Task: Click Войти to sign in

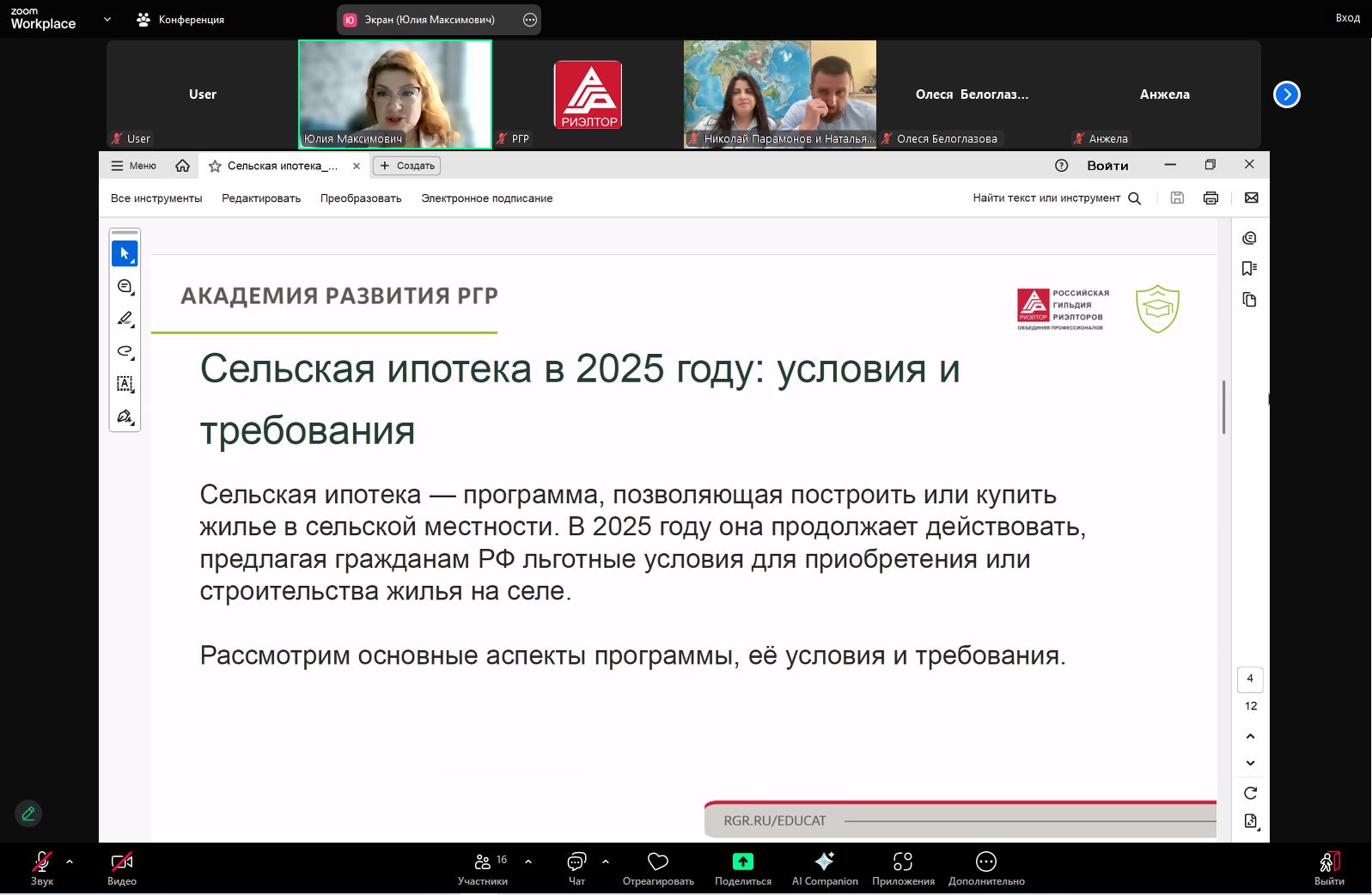Action: click(1107, 166)
